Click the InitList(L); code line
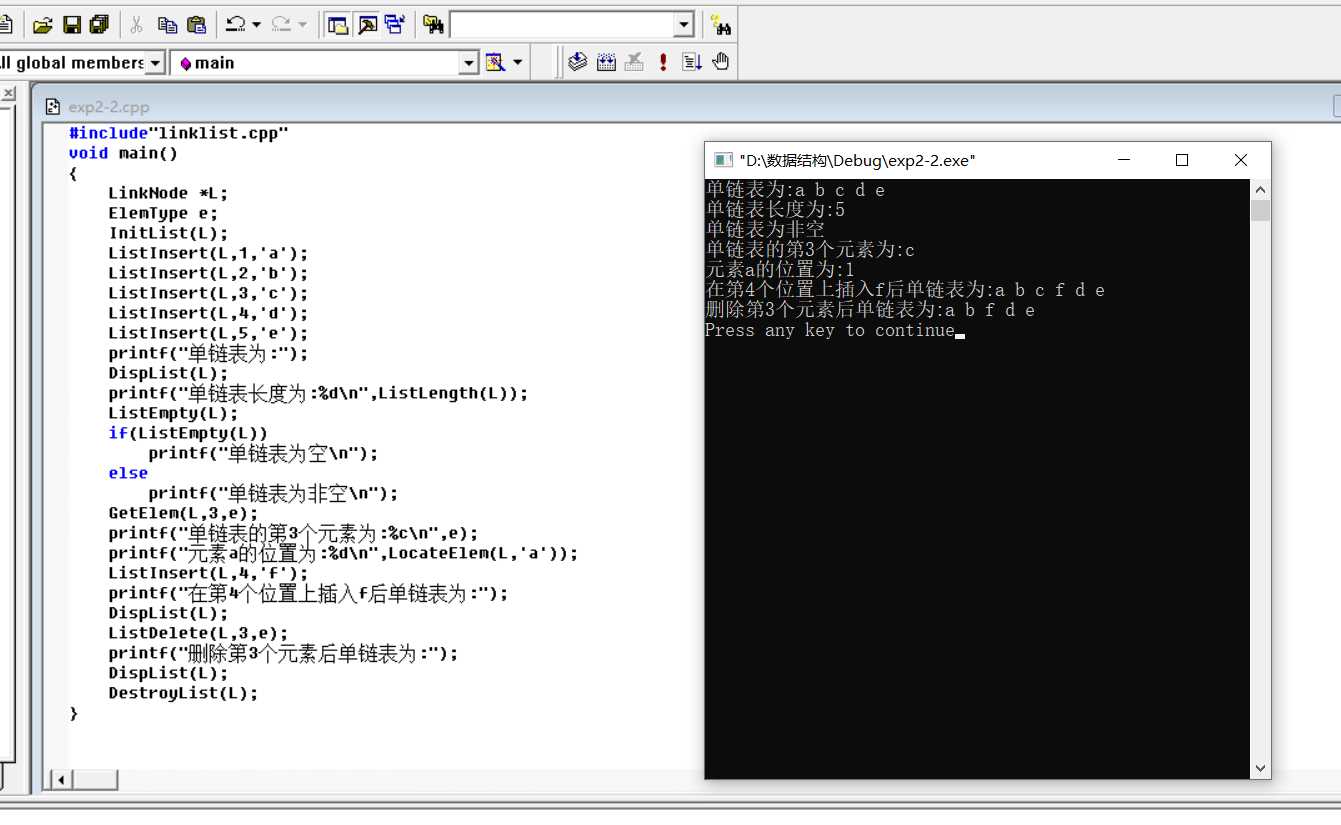Screen dimensions: 1341x825 (168, 233)
